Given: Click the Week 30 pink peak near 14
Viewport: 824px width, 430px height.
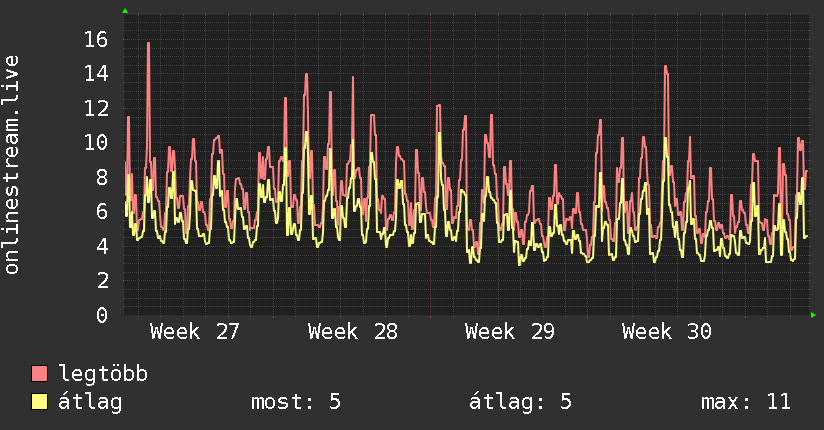Looking at the screenshot, I should [x=666, y=67].
